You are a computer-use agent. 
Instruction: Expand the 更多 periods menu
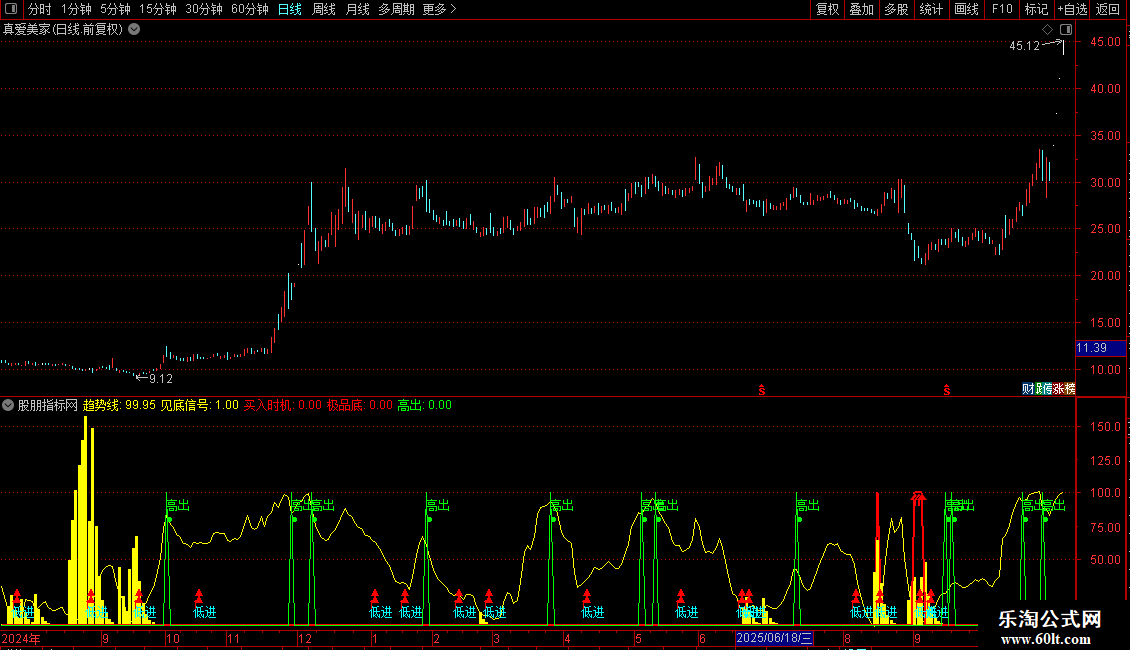pos(440,9)
